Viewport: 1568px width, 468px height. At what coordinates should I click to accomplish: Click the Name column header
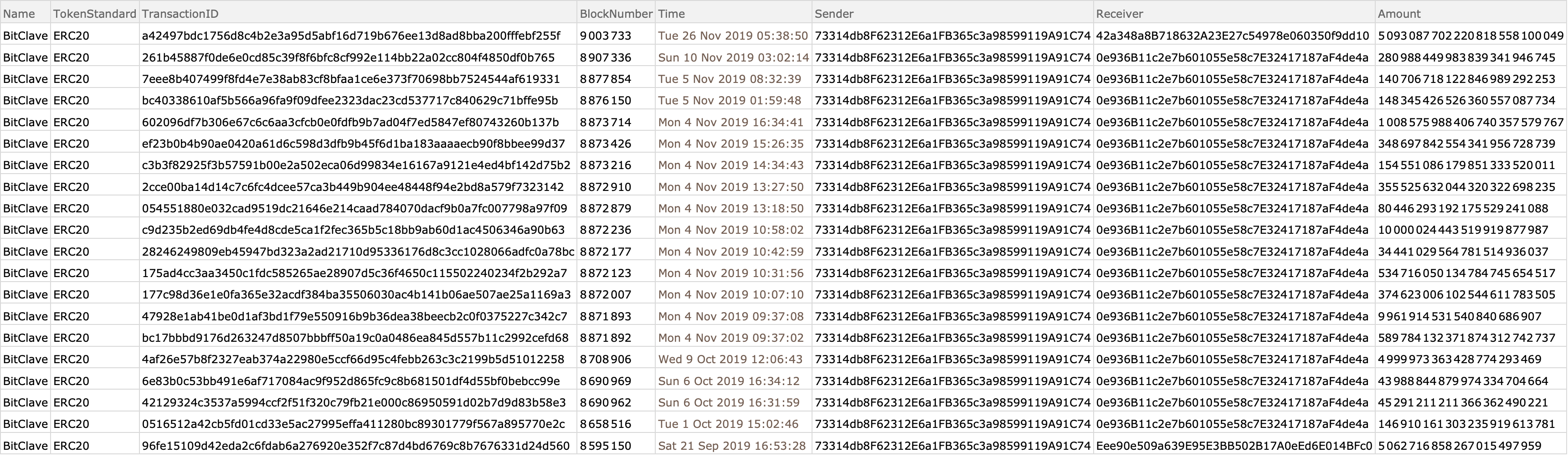click(x=25, y=13)
